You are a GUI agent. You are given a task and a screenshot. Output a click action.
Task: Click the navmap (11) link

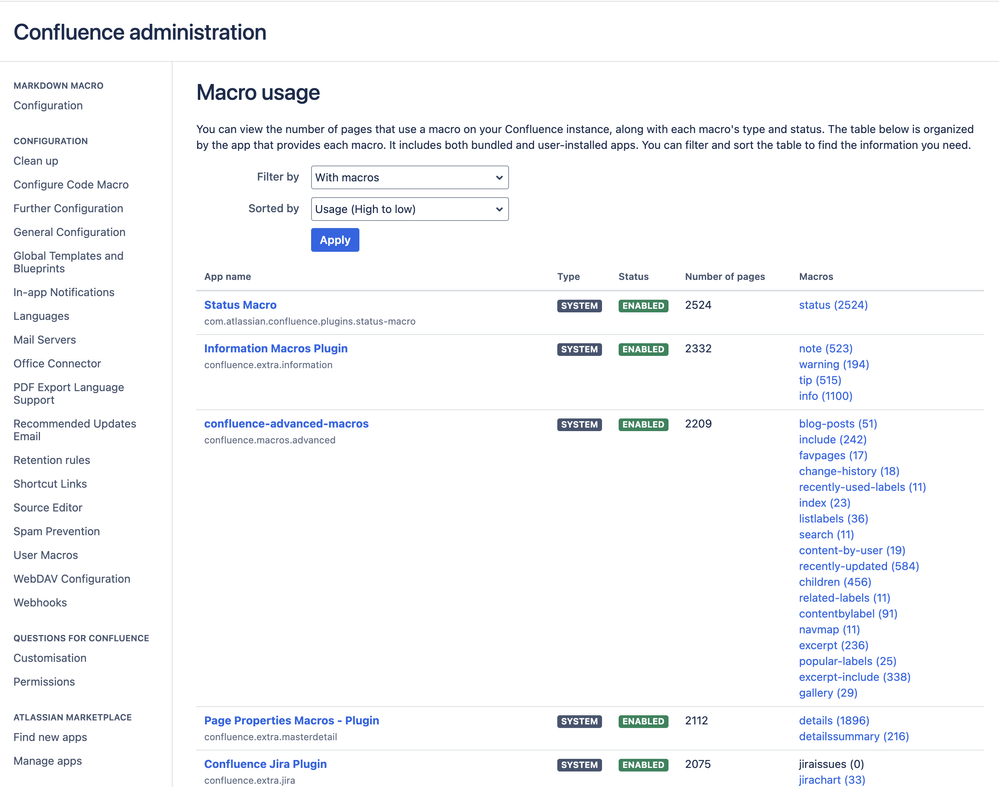point(830,630)
